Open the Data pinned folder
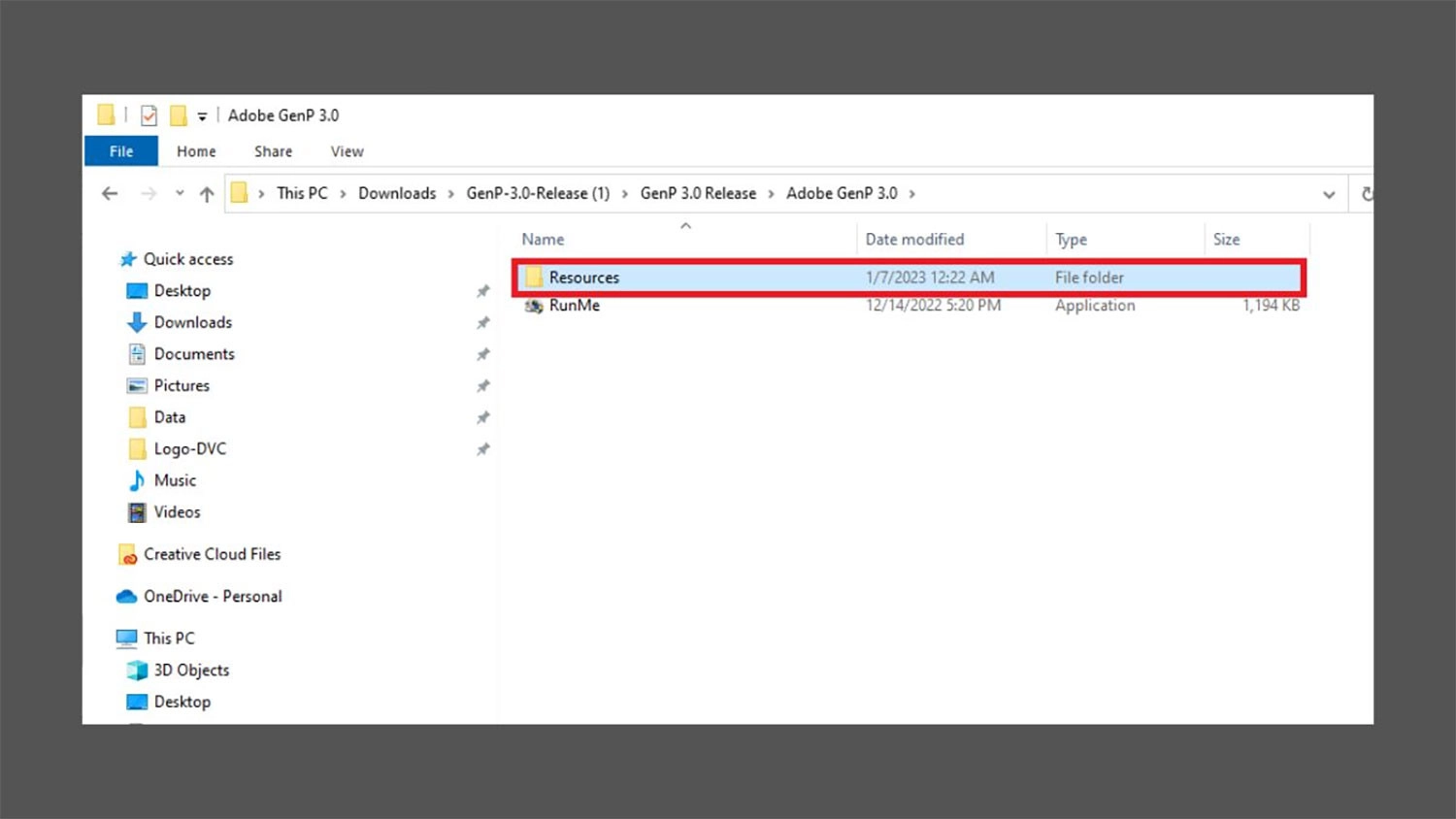This screenshot has height=819, width=1456. pyautogui.click(x=169, y=417)
